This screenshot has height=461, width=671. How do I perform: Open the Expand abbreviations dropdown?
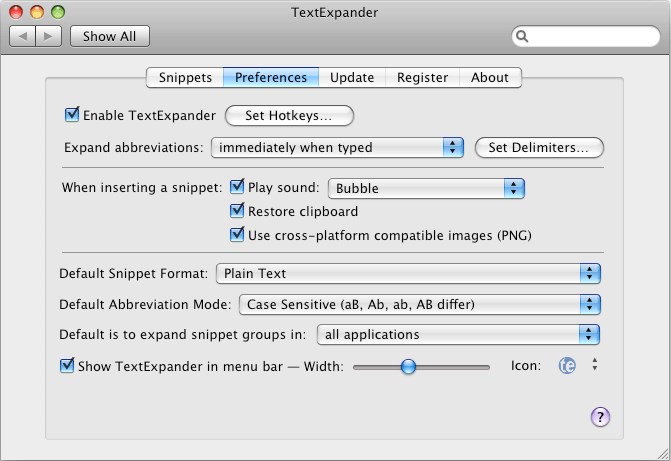click(x=337, y=148)
